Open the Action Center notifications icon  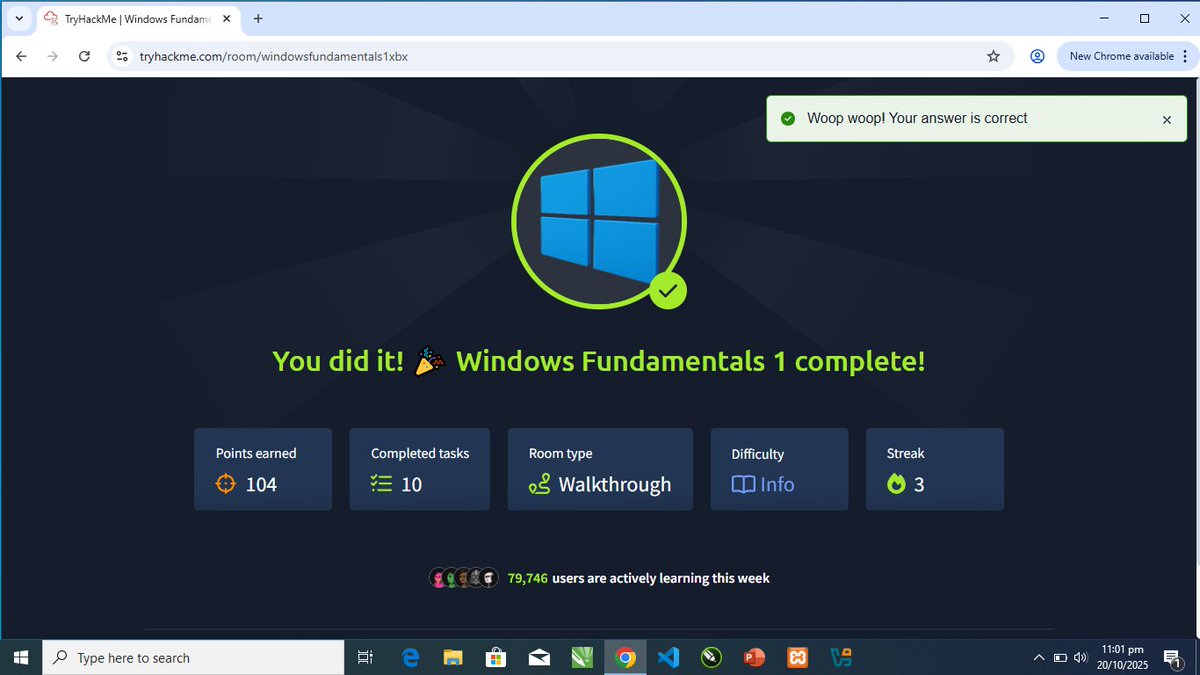click(x=1173, y=657)
